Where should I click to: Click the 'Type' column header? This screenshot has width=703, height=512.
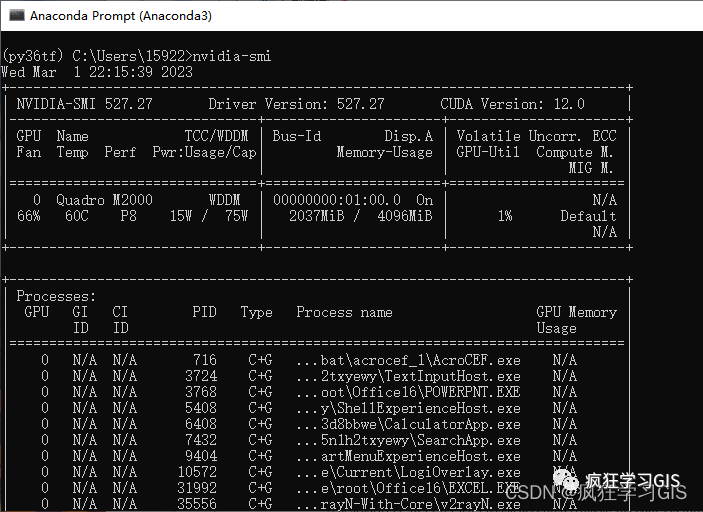(x=256, y=312)
